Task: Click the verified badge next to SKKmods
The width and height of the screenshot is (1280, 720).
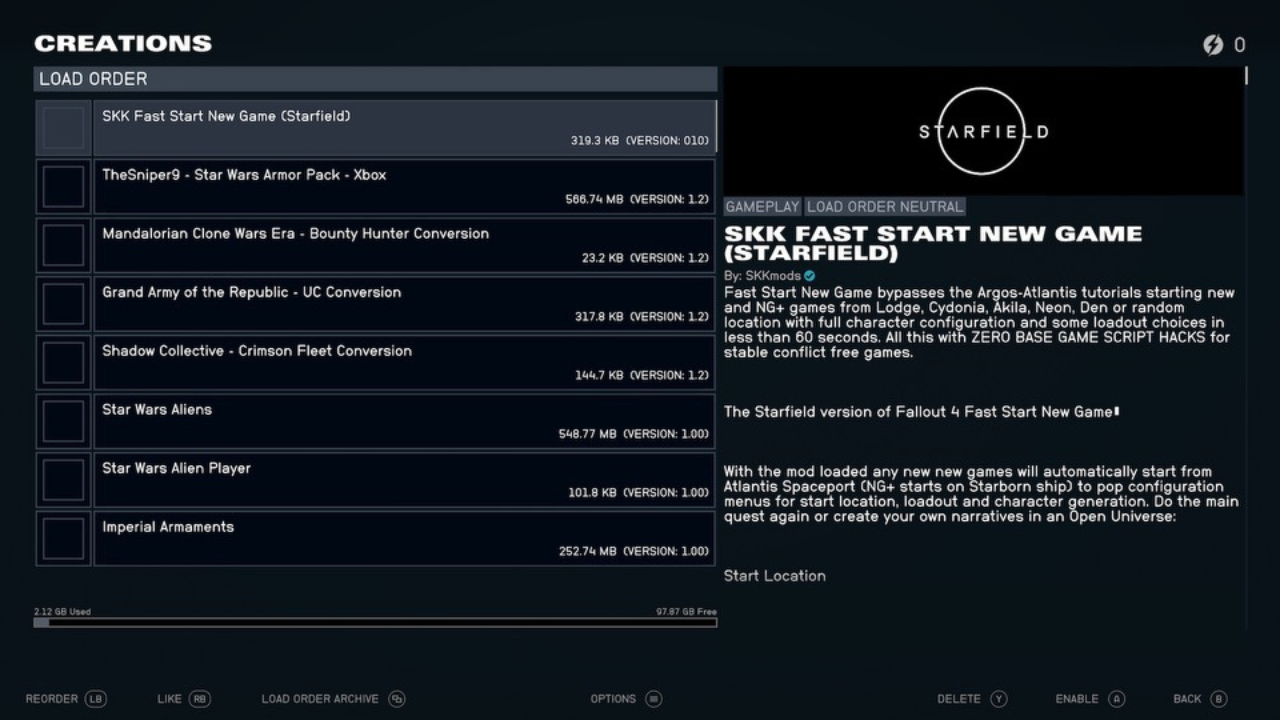Action: 810,275
